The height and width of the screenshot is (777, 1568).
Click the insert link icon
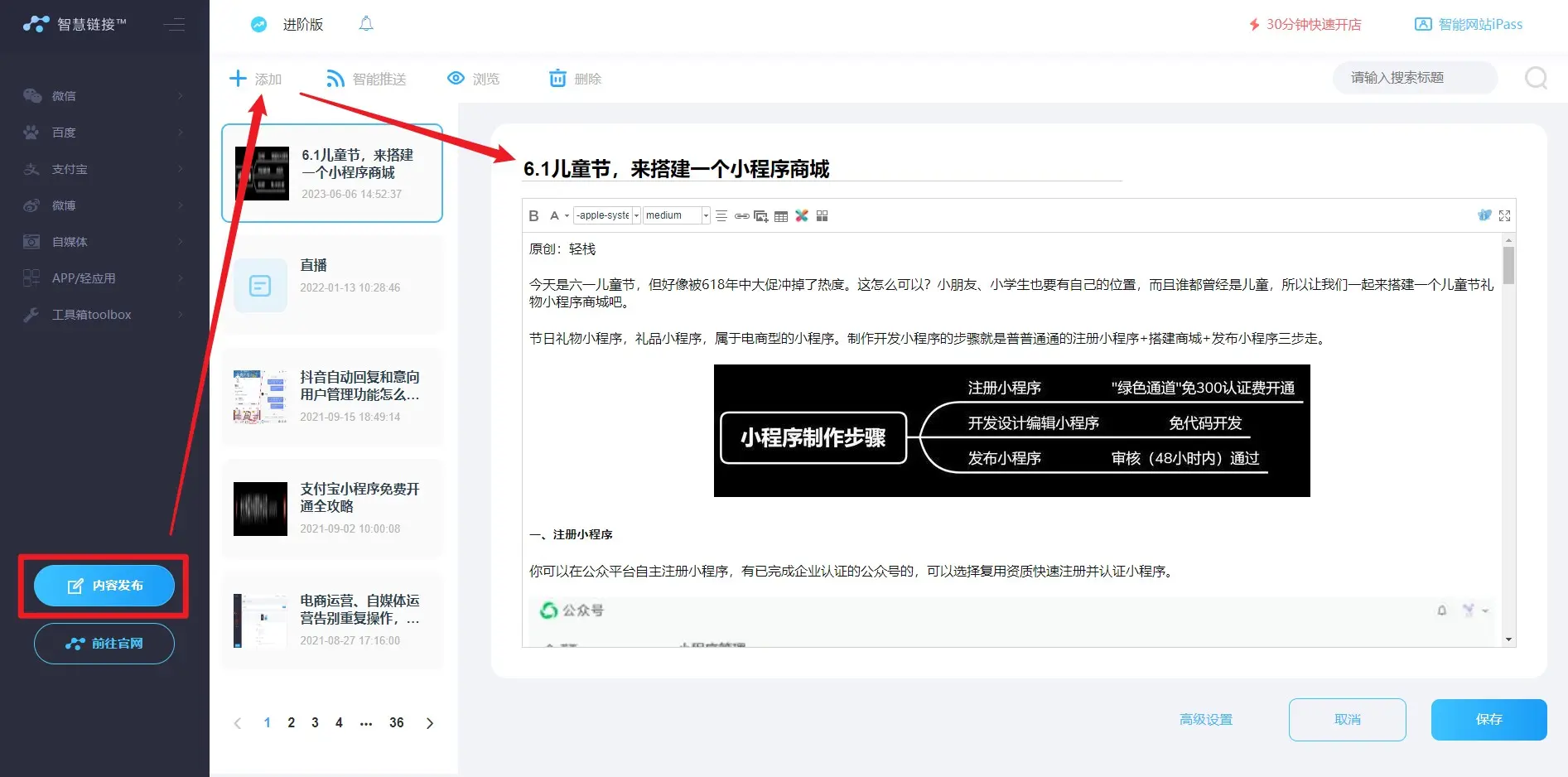coord(741,216)
